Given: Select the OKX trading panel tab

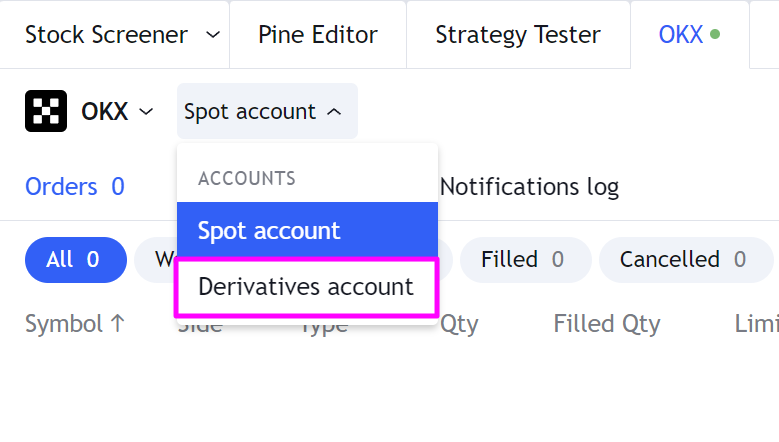Looking at the screenshot, I should click(680, 35).
